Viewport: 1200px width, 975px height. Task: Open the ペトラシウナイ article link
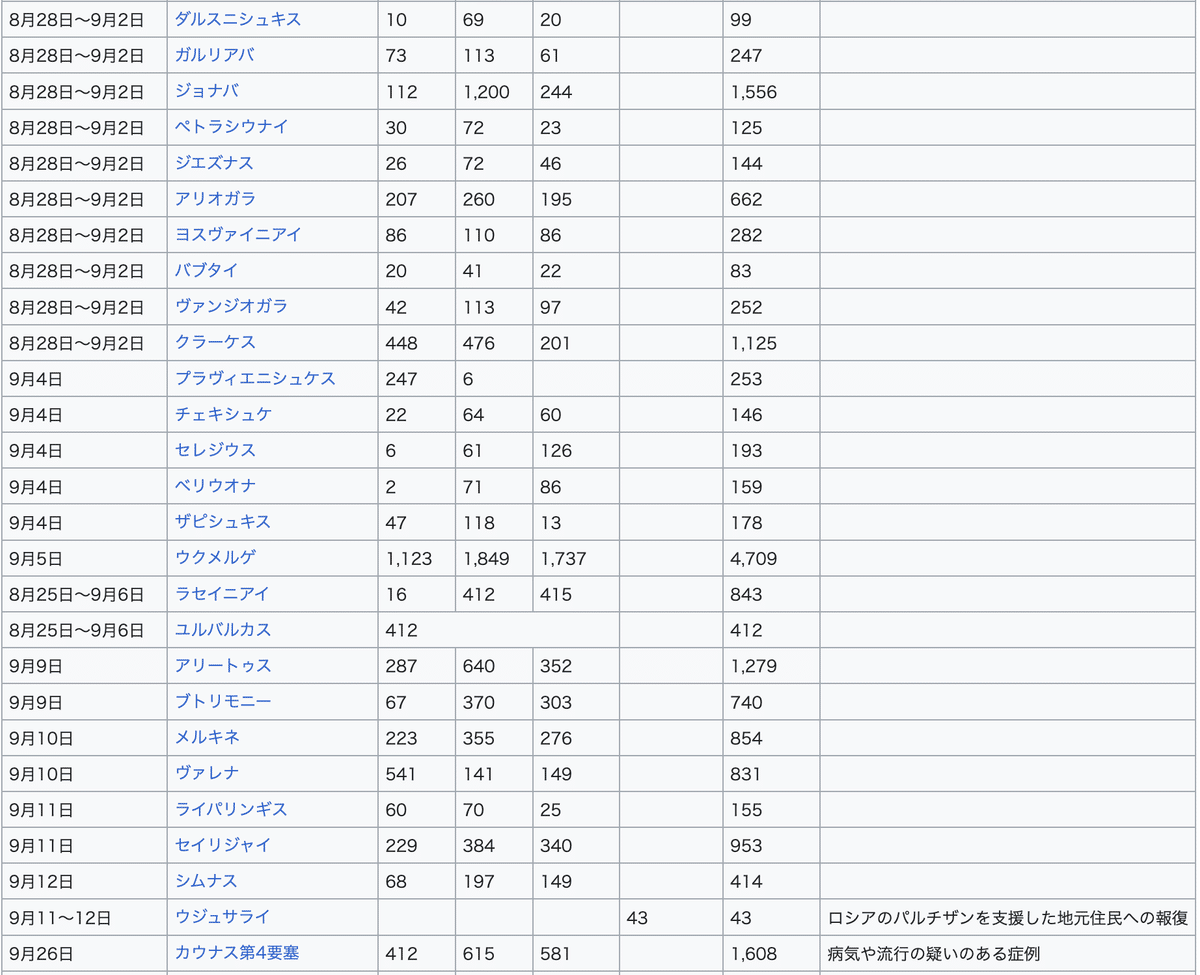[232, 127]
